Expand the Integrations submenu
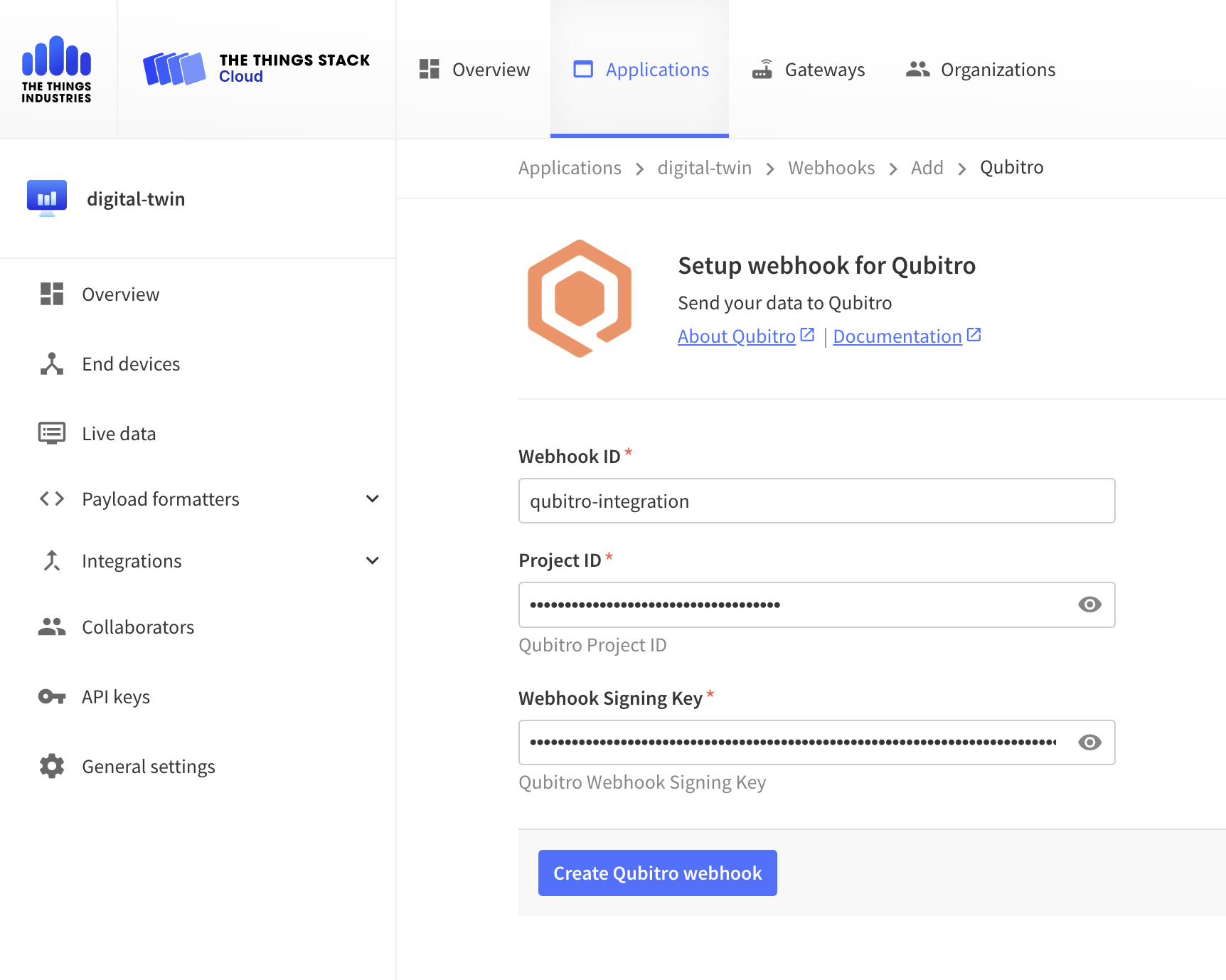The width and height of the screenshot is (1226, 980). tap(373, 560)
